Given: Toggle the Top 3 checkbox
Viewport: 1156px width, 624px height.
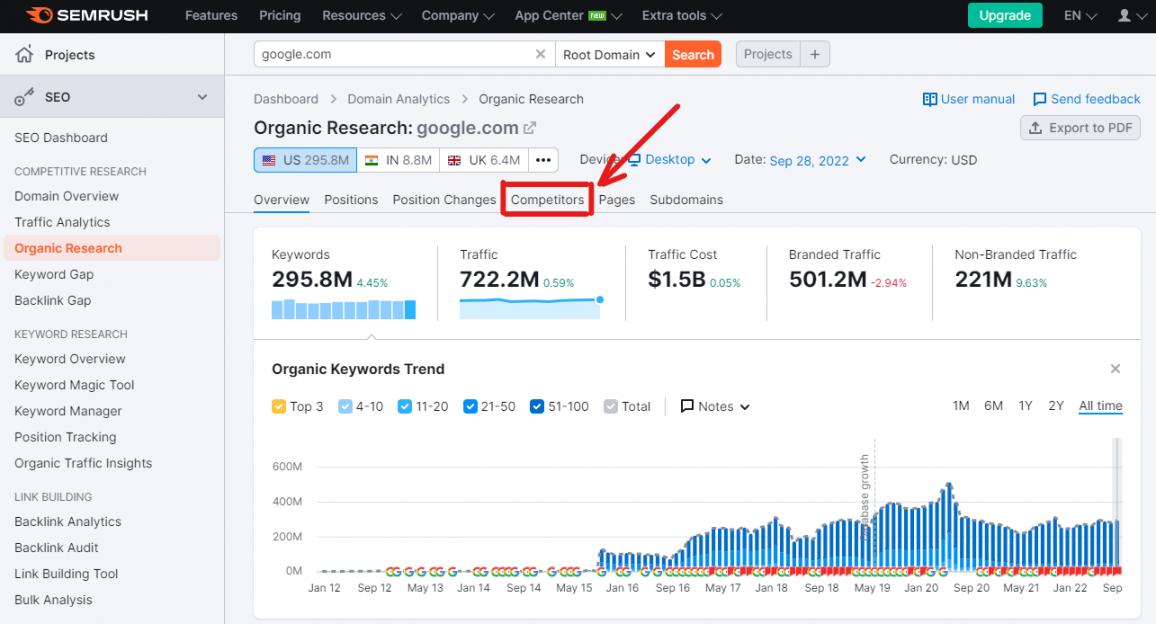Looking at the screenshot, I should click(x=279, y=407).
